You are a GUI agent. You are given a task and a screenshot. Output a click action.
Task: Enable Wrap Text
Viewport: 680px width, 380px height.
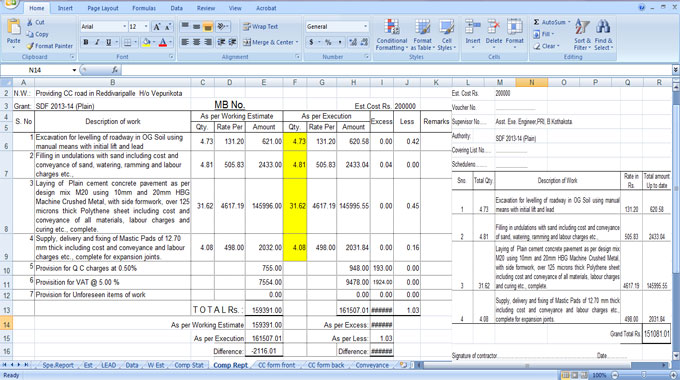pyautogui.click(x=260, y=26)
